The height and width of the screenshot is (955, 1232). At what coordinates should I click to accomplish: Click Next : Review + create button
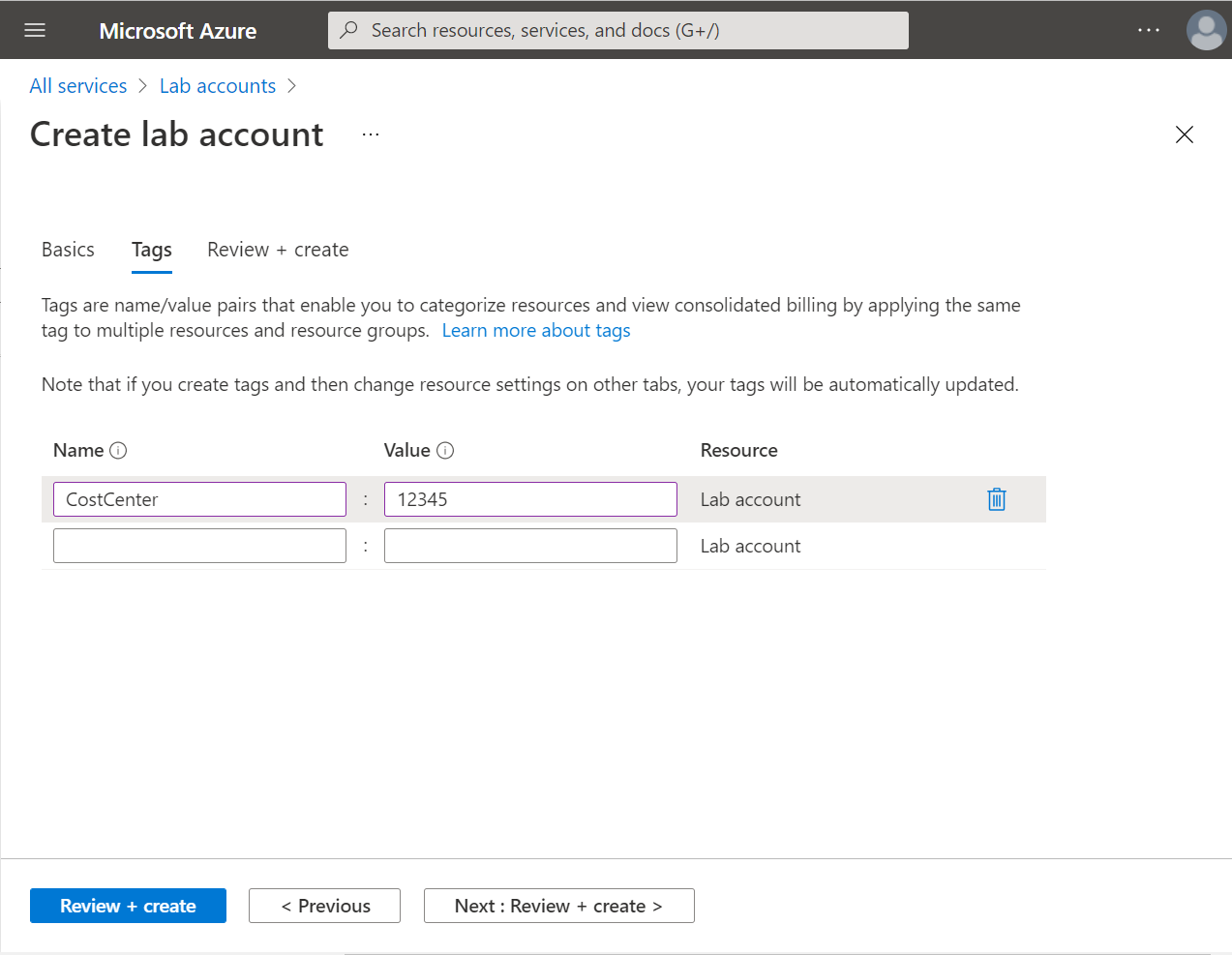pos(558,906)
